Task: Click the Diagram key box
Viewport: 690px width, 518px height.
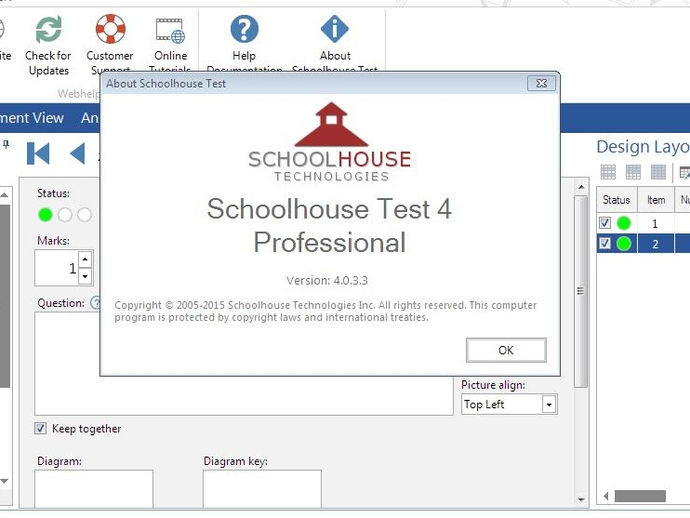Action: click(x=262, y=489)
